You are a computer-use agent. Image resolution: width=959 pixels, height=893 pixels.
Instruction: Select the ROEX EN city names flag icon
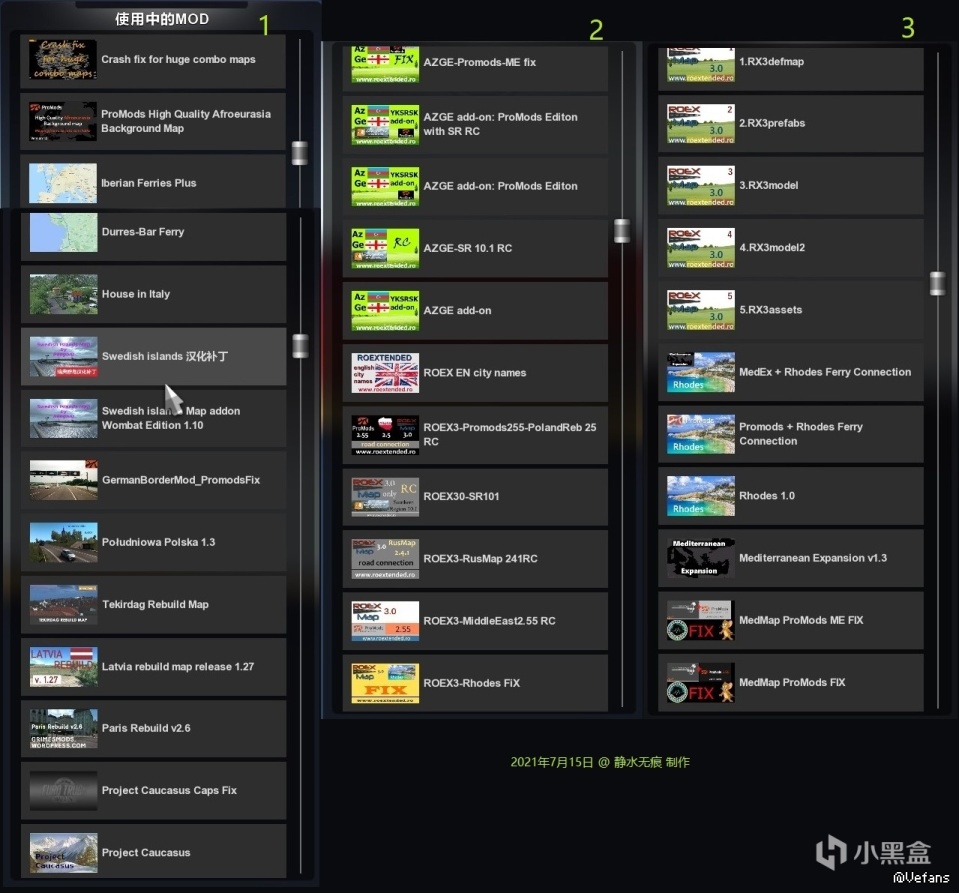tap(385, 373)
